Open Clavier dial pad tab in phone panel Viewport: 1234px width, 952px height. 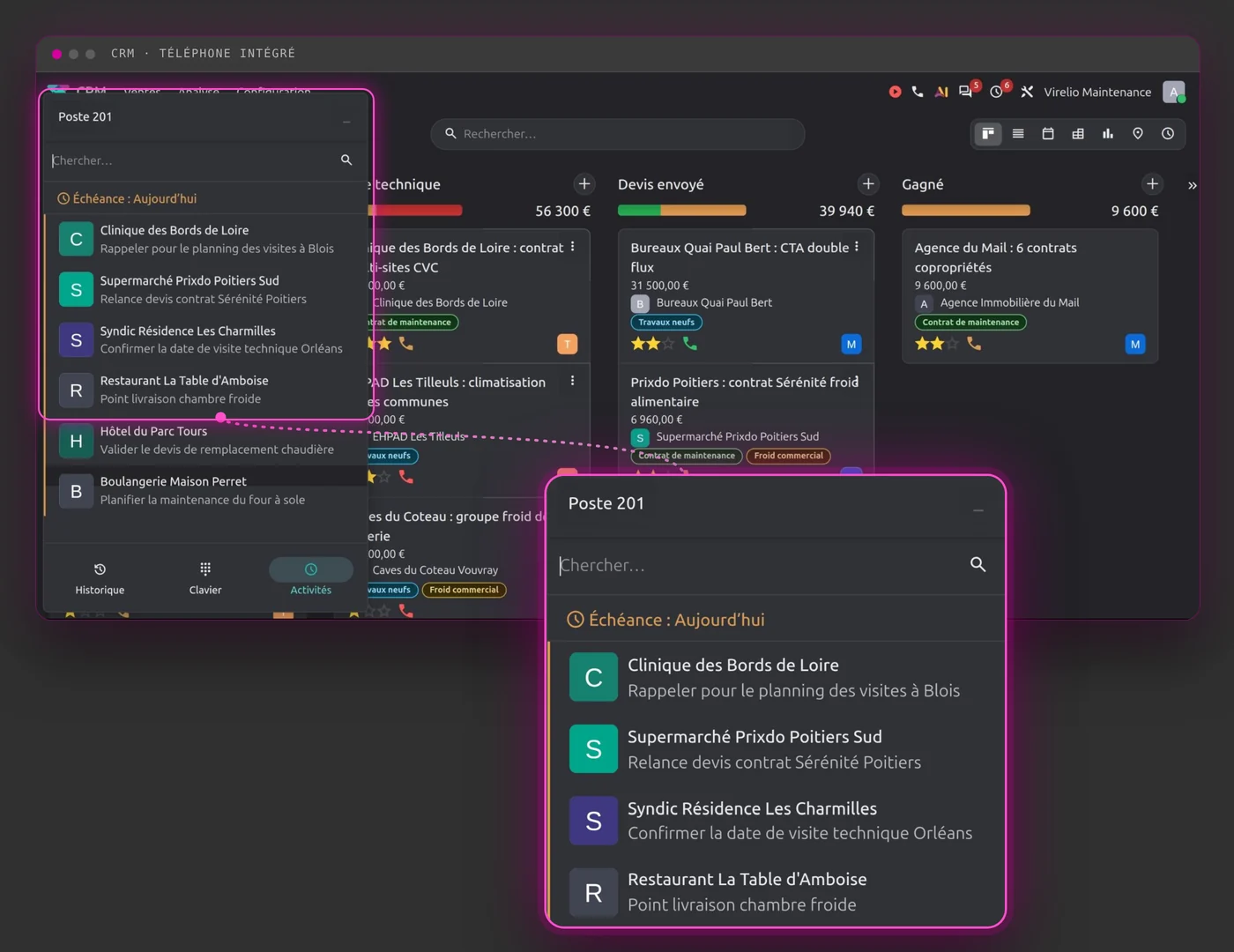click(205, 578)
